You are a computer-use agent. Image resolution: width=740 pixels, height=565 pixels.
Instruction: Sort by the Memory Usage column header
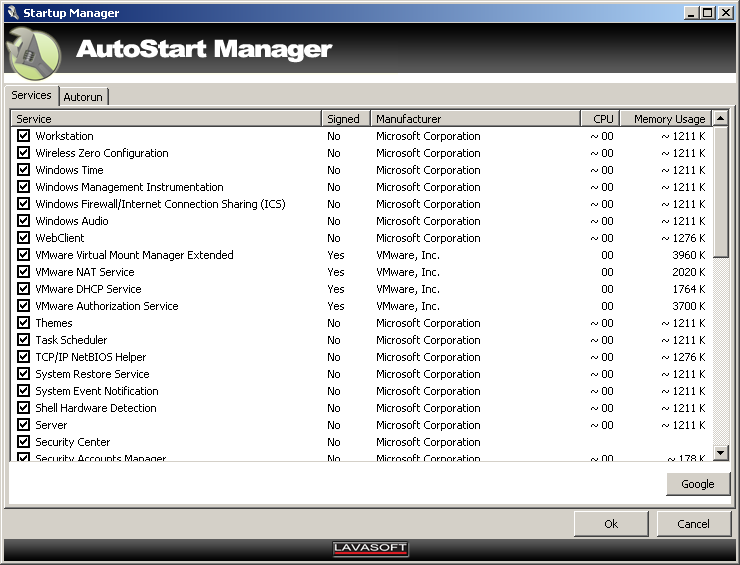665,118
